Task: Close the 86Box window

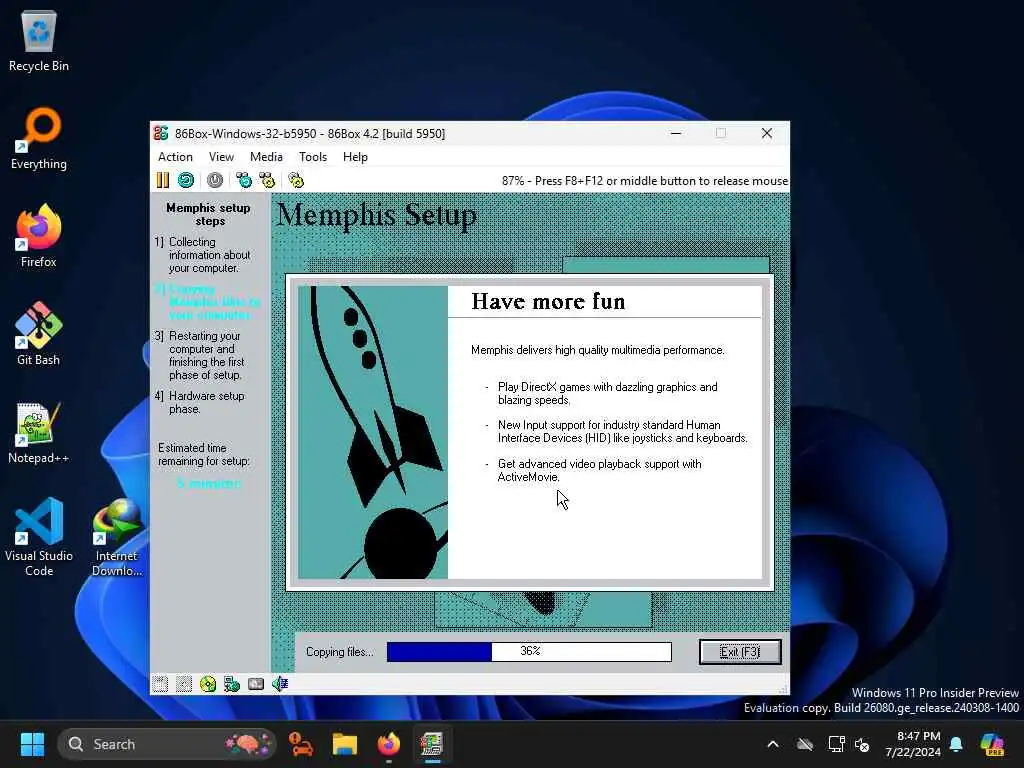Action: [767, 133]
